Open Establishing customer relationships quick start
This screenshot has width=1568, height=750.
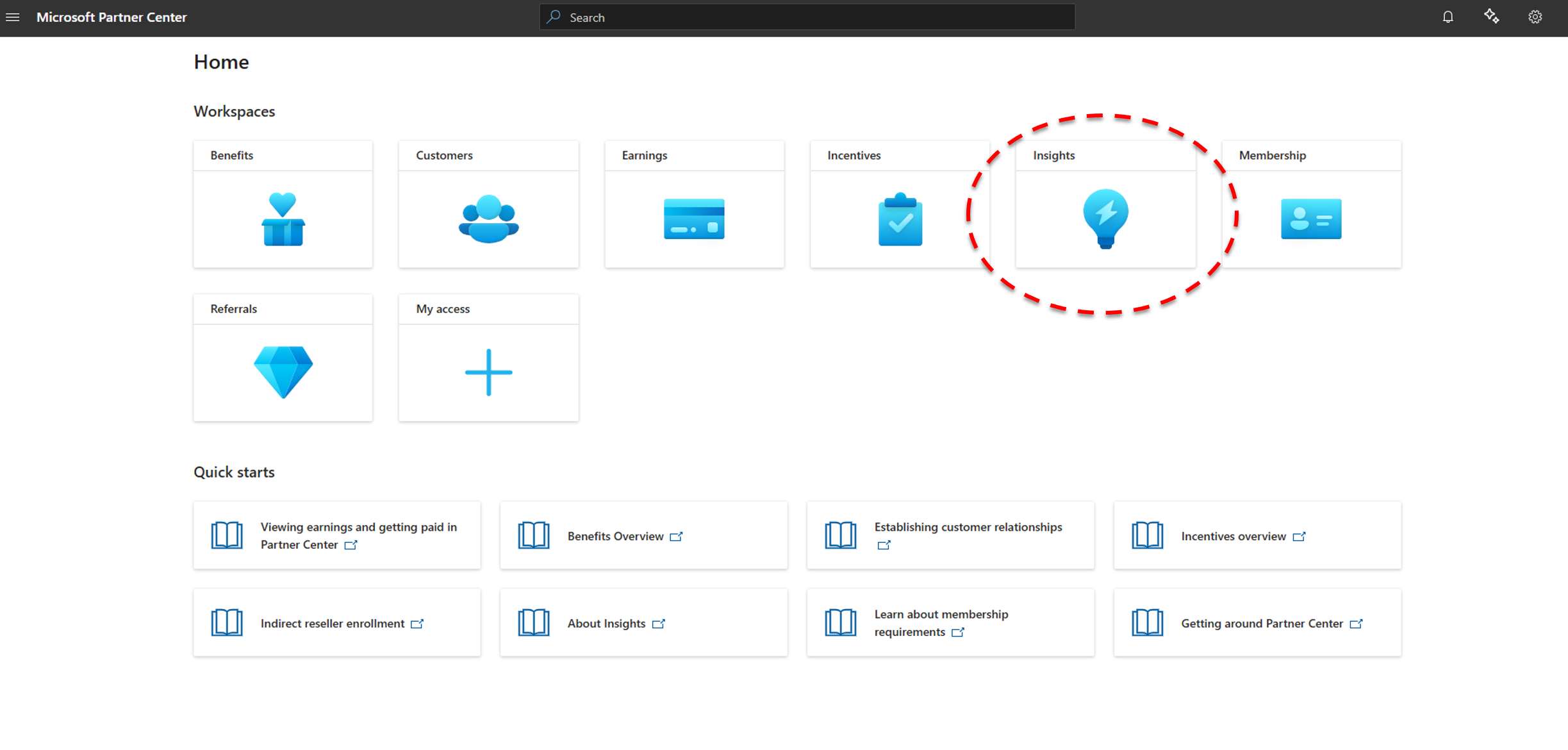click(968, 527)
